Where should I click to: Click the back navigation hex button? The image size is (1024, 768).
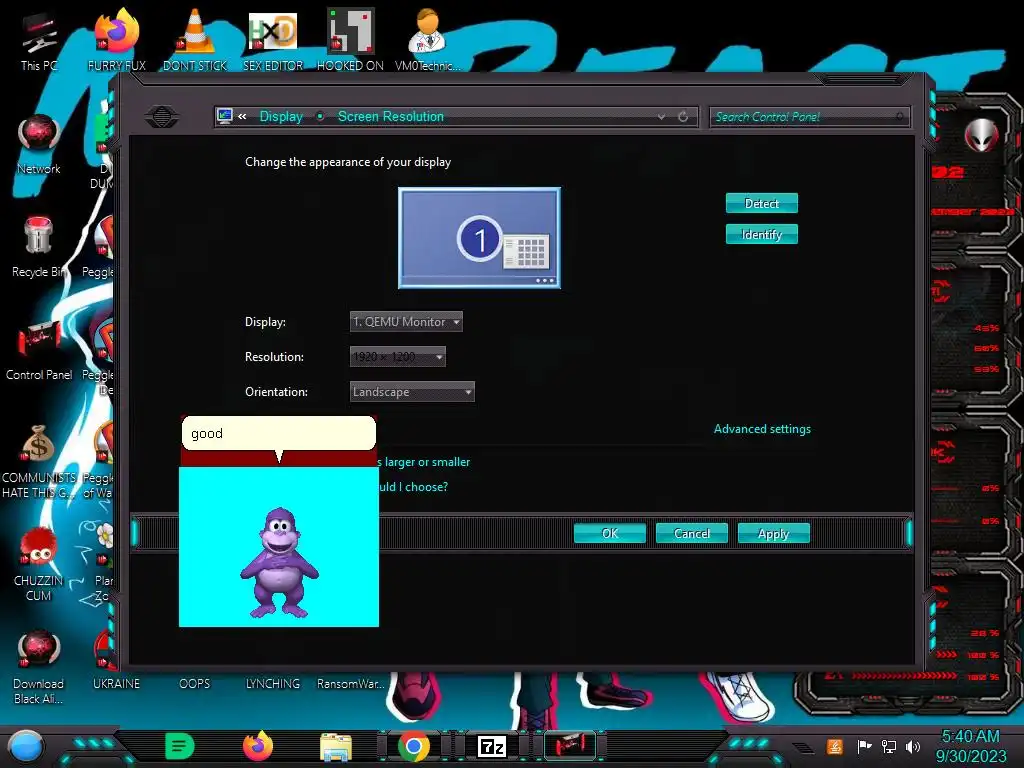pos(162,117)
